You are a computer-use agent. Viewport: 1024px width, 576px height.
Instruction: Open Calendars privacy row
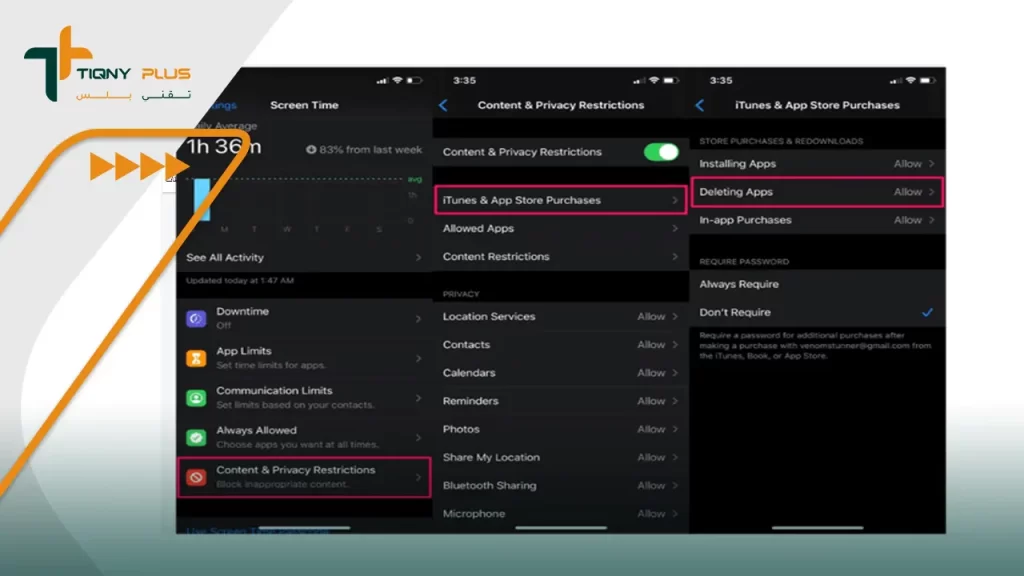pyautogui.click(x=560, y=373)
